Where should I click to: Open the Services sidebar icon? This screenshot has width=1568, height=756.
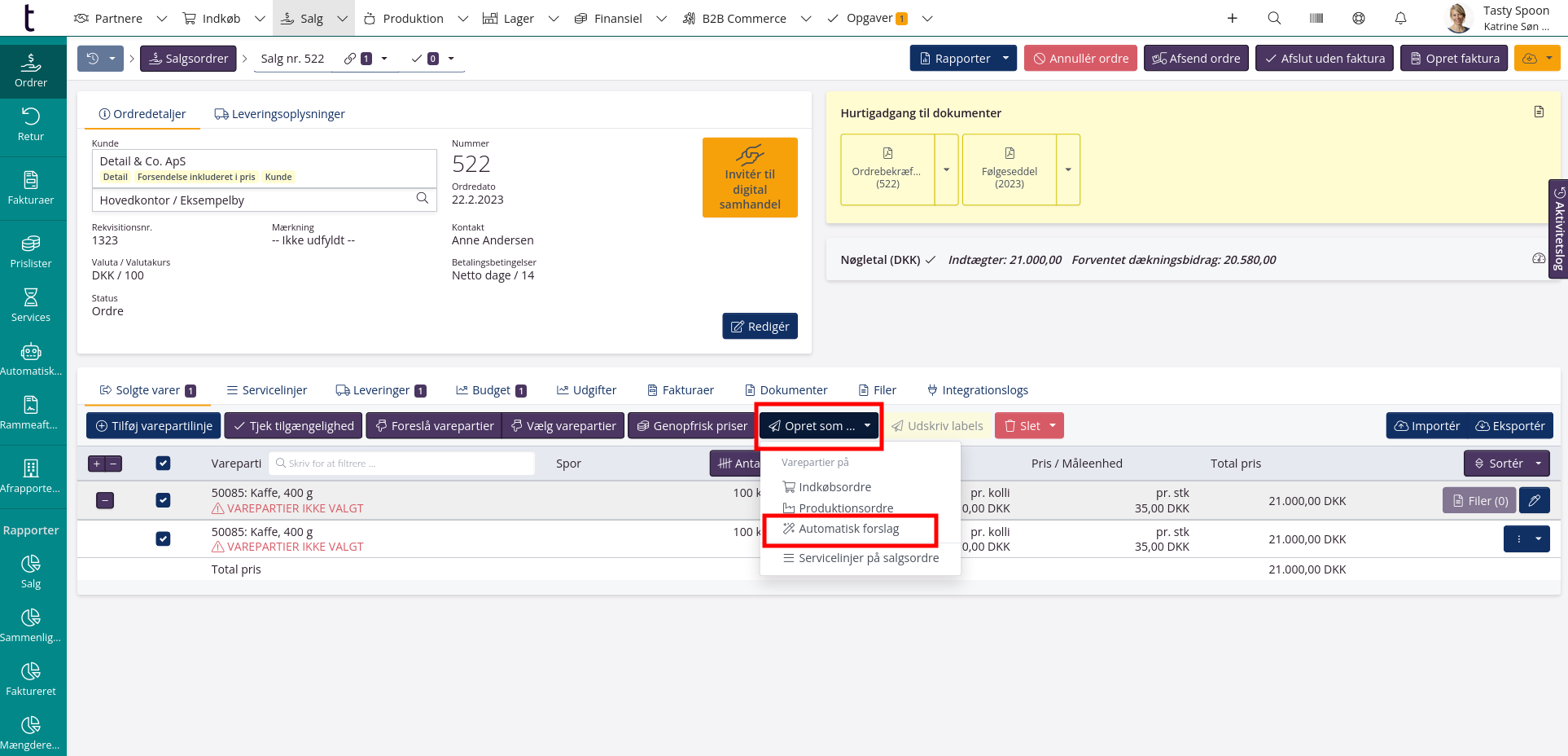tap(31, 305)
